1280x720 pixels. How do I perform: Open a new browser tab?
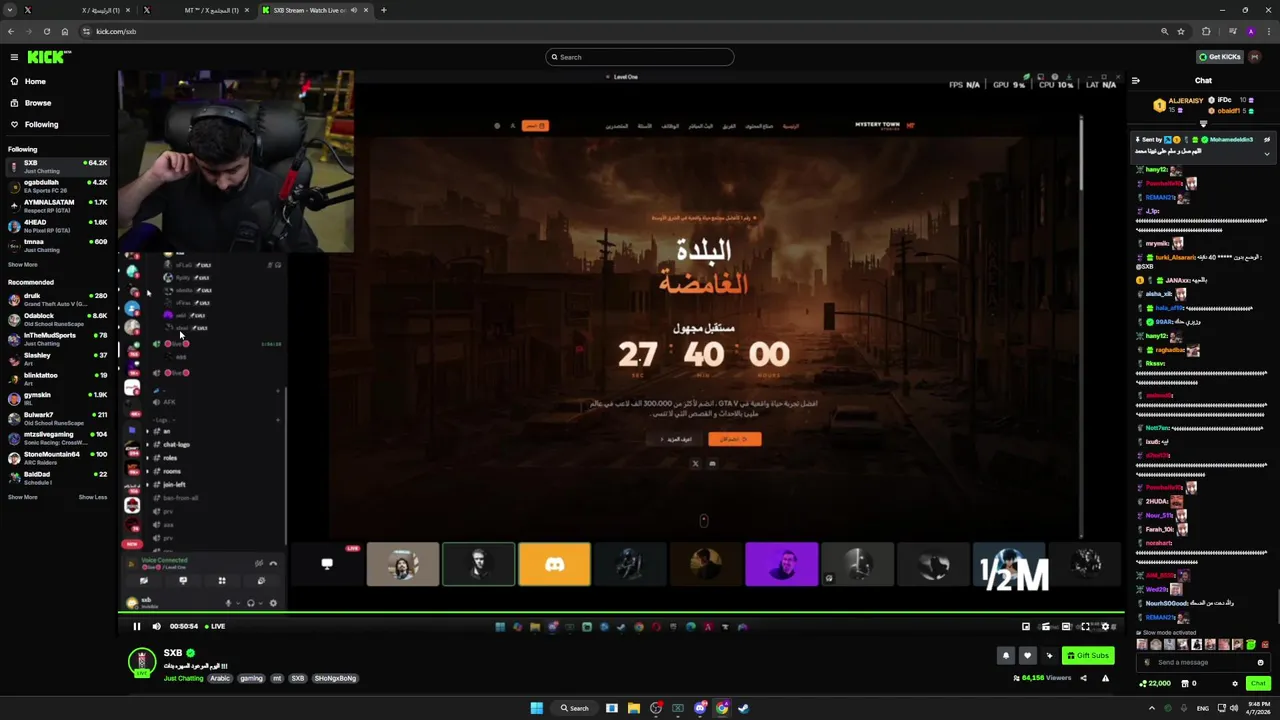384,10
